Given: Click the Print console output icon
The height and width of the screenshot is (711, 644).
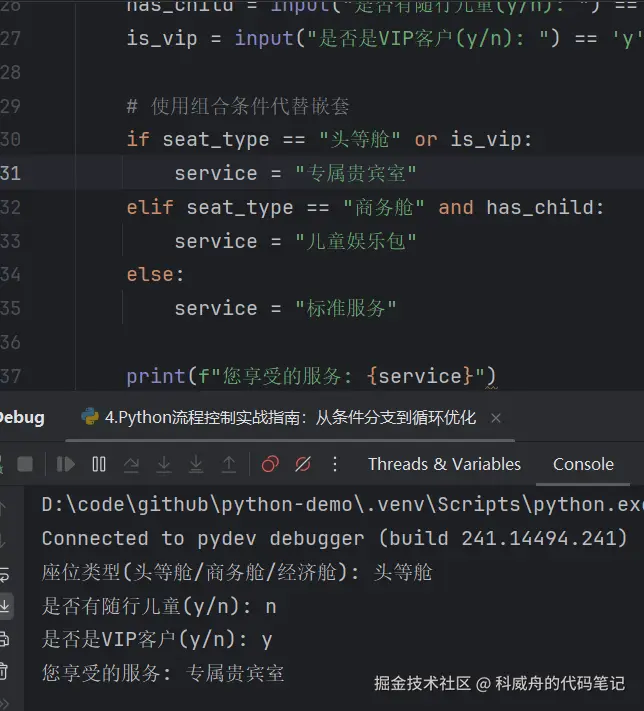Looking at the screenshot, I should (x=4, y=639).
